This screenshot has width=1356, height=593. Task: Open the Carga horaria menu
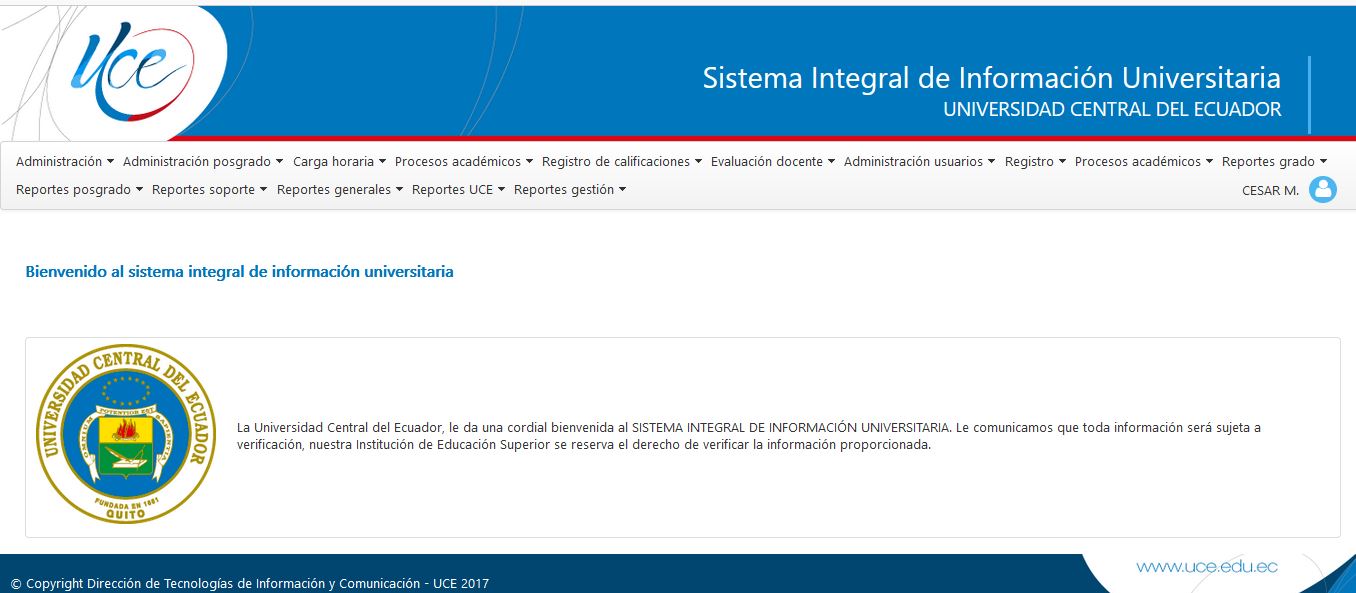[339, 161]
